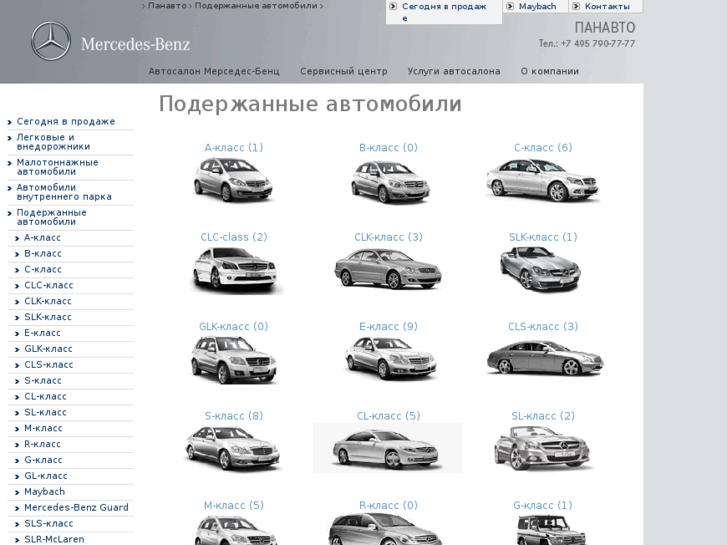727x545 pixels.
Task: Open the S-класс (8) text link
Action: (x=233, y=417)
